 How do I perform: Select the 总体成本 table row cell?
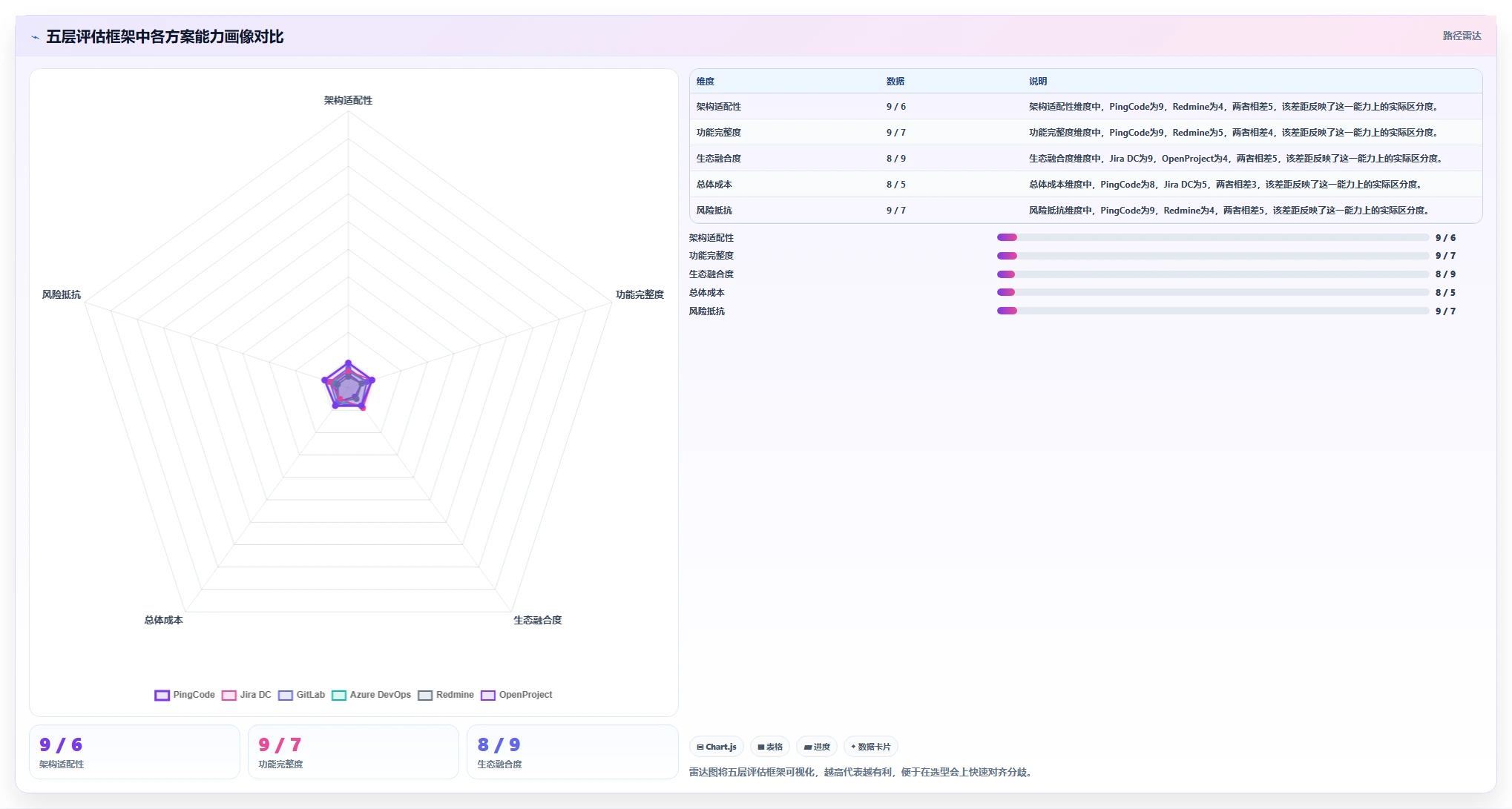[714, 185]
